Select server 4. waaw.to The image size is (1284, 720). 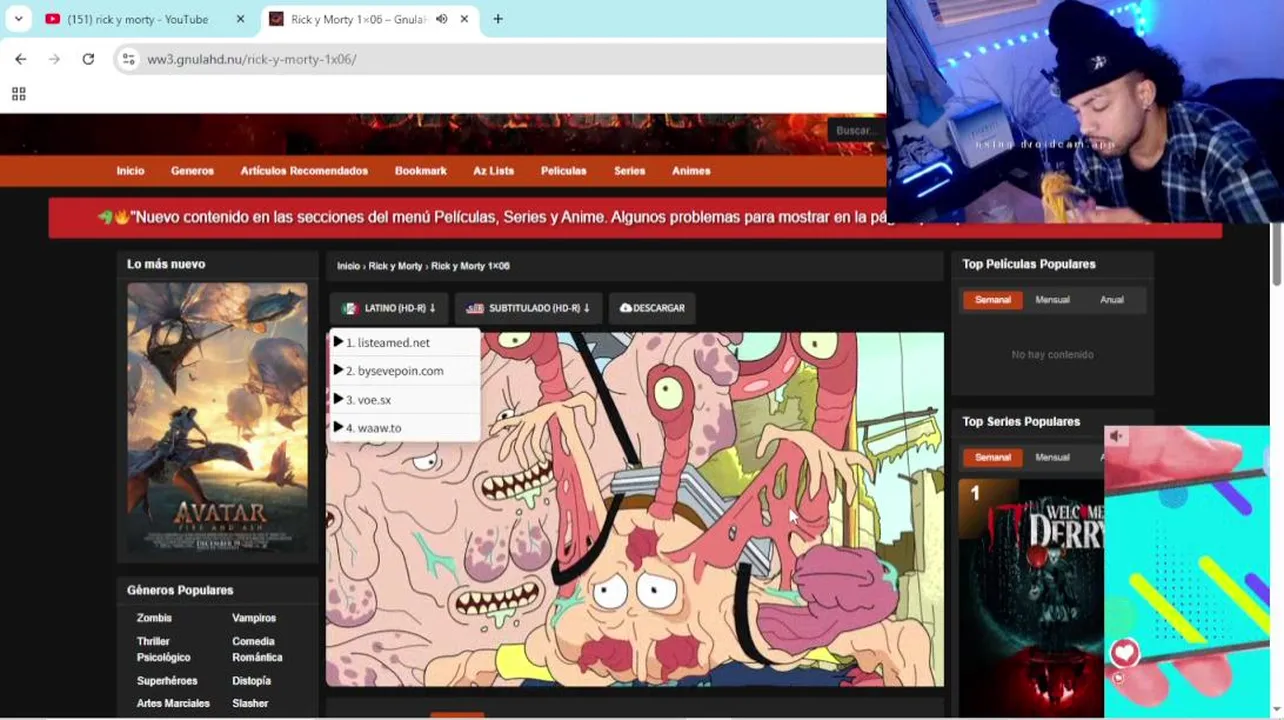(x=405, y=428)
